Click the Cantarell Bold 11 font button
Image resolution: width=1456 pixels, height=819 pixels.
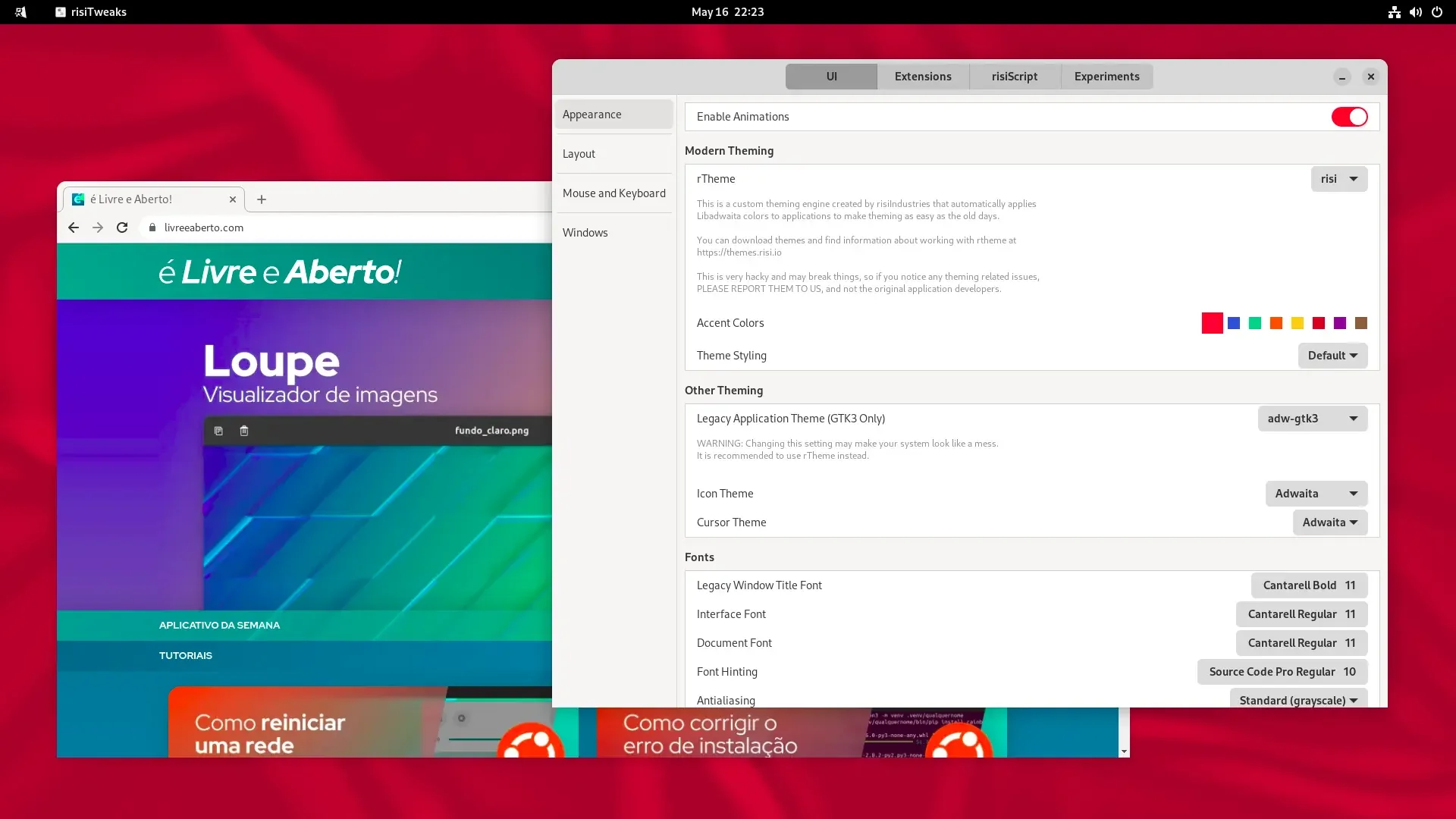1310,585
